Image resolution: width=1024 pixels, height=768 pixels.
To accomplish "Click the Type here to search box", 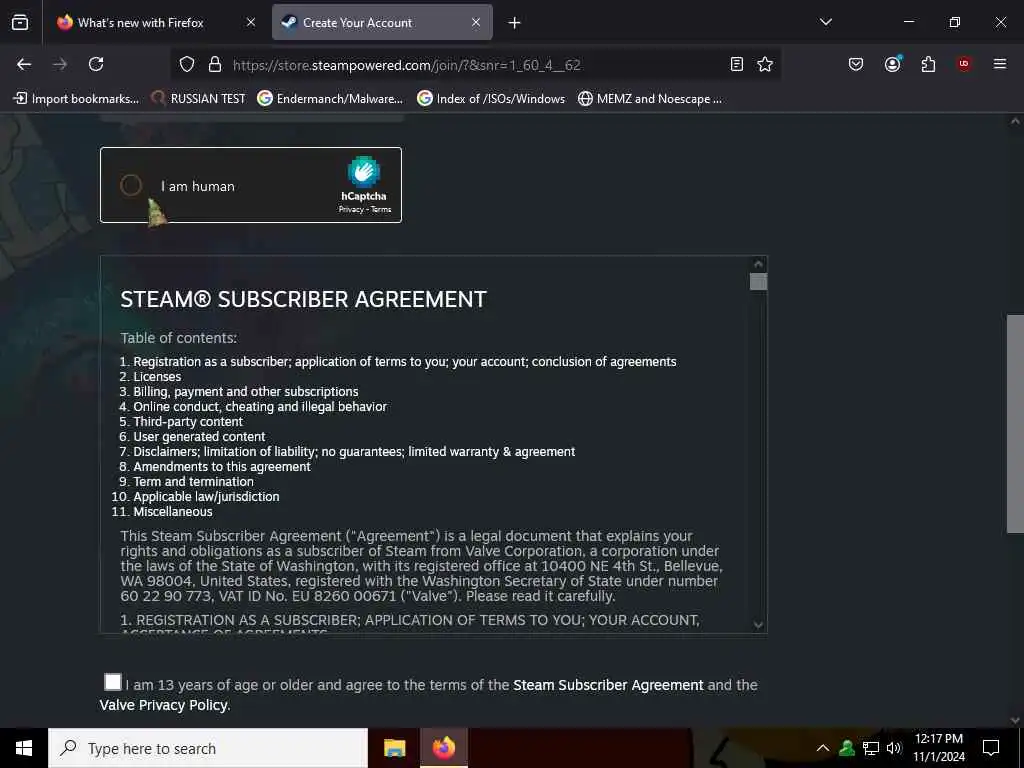I will 208,748.
